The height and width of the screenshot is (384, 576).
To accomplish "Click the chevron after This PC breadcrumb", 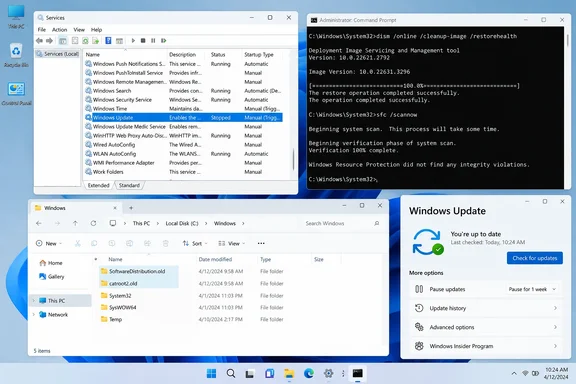I will point(158,223).
